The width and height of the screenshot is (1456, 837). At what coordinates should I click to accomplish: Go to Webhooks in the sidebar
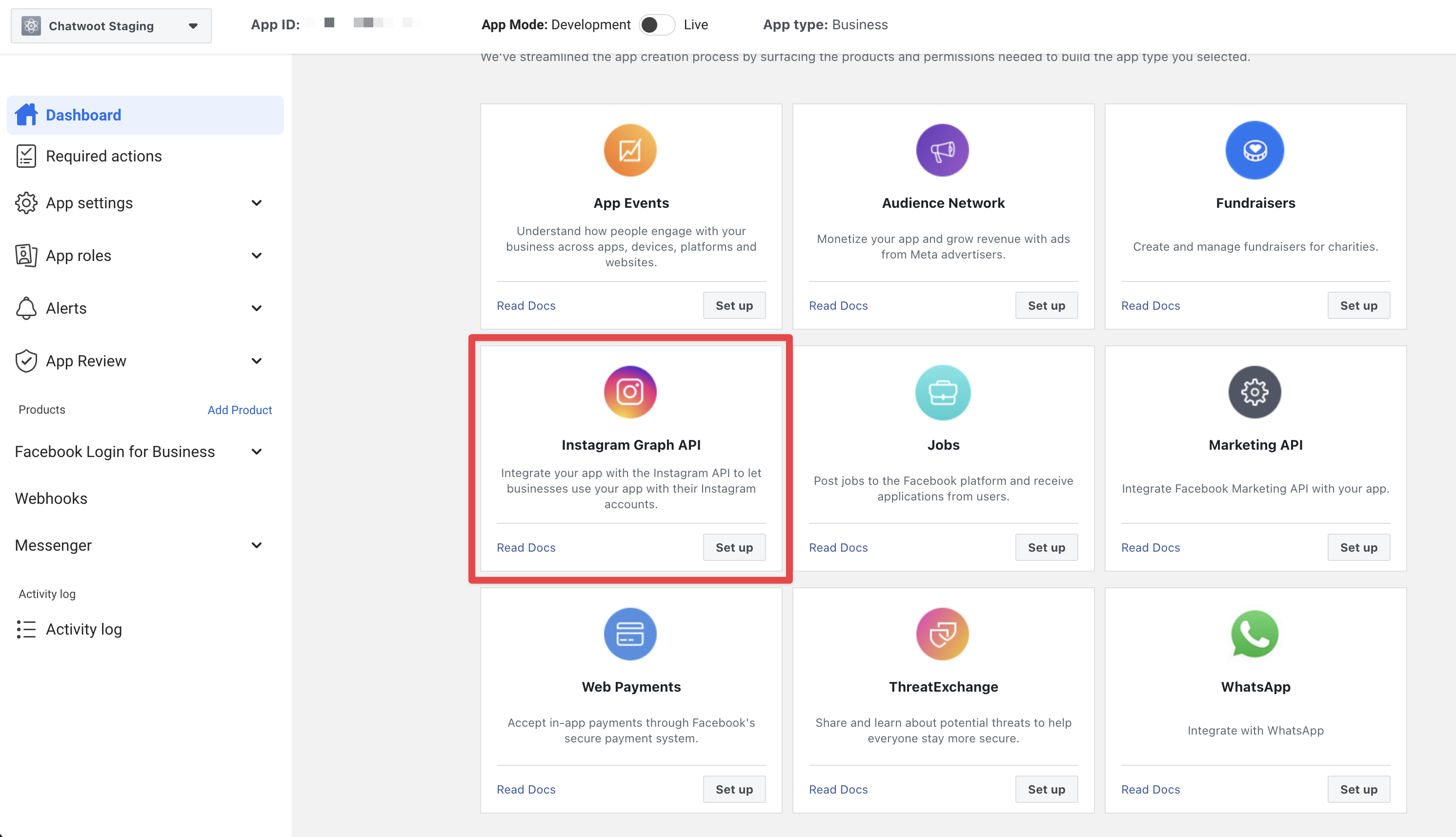pyautogui.click(x=51, y=498)
